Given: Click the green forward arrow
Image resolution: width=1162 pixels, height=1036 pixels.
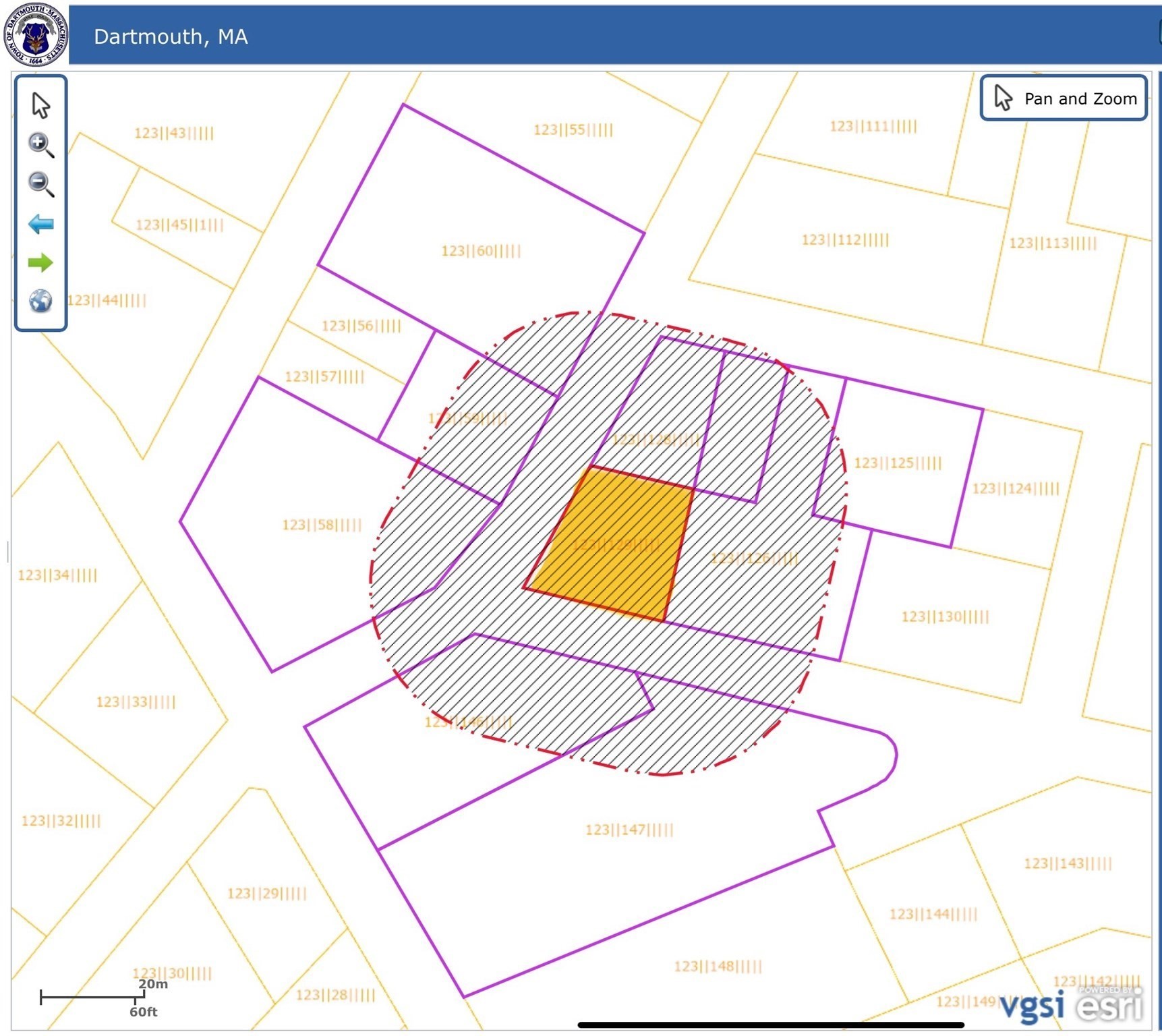Looking at the screenshot, I should (x=40, y=263).
